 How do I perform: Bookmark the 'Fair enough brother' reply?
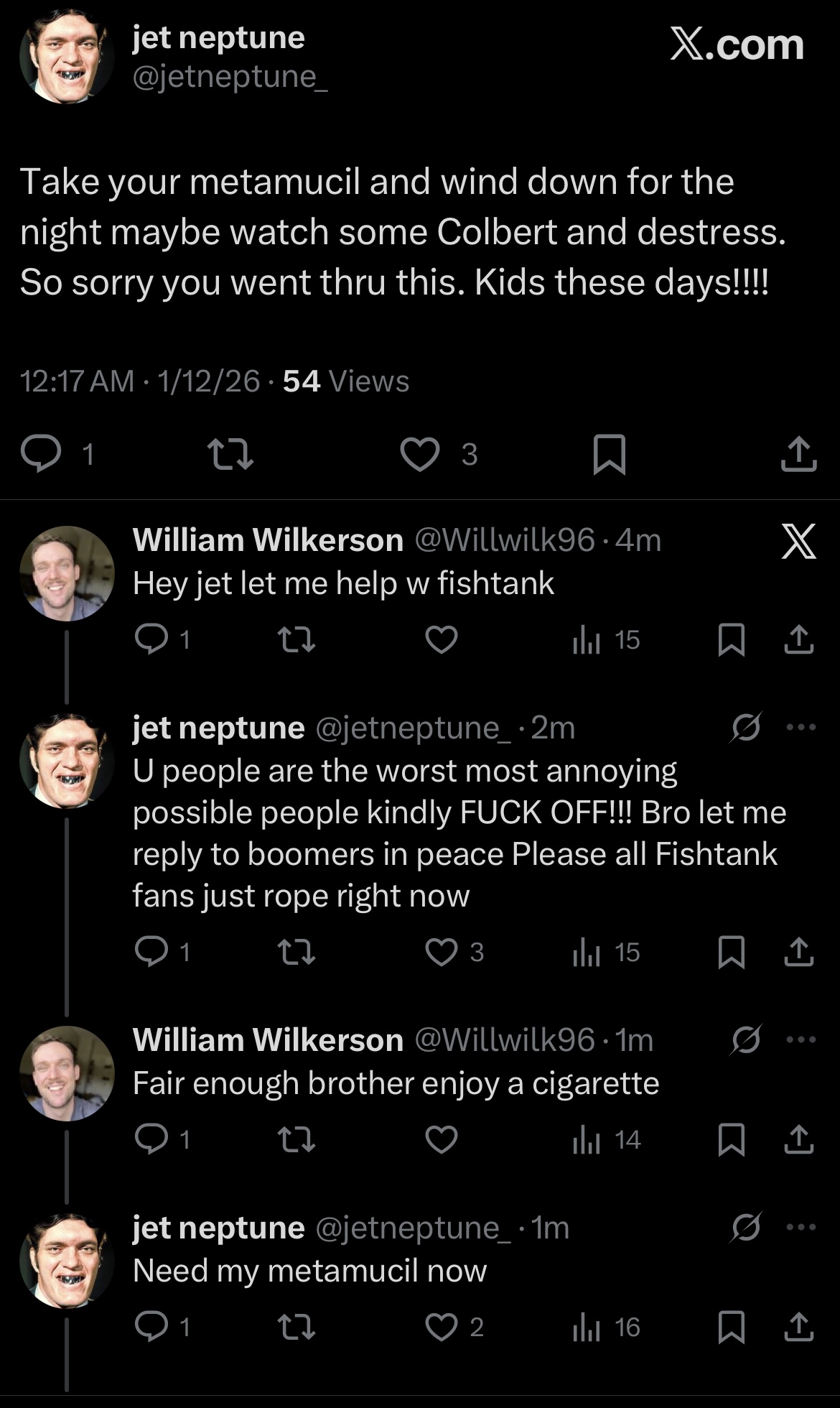click(731, 1139)
